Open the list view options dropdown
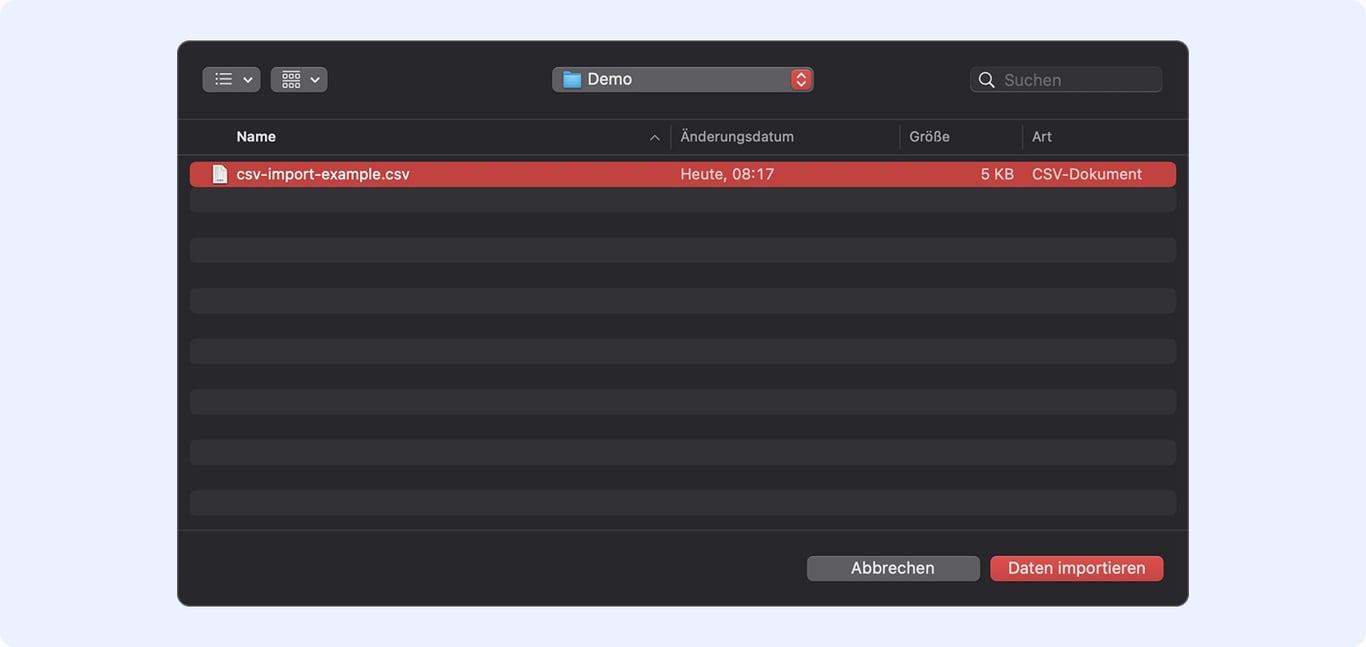Image resolution: width=1366 pixels, height=647 pixels. [231, 80]
